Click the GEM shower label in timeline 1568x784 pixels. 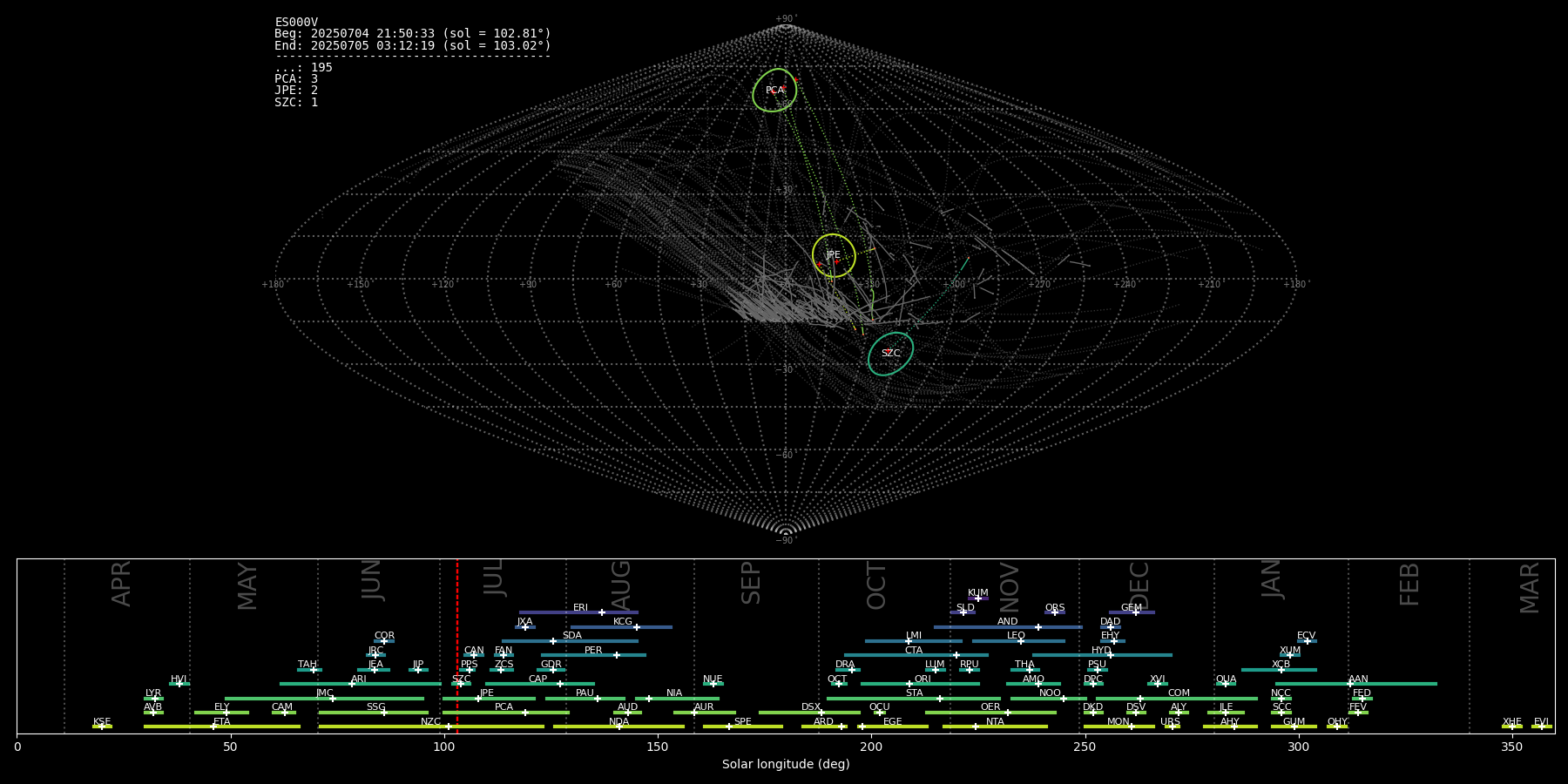pyautogui.click(x=1132, y=608)
